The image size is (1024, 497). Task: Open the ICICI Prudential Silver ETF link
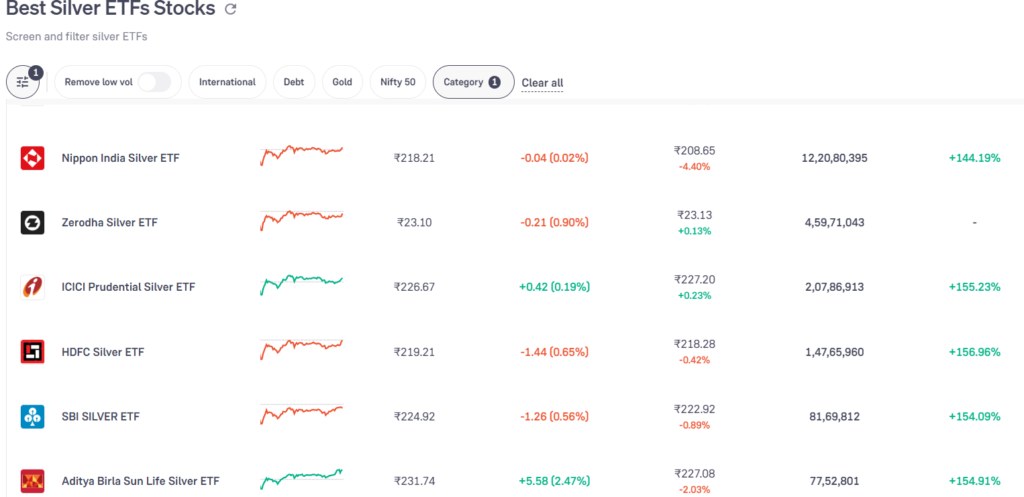pos(128,287)
